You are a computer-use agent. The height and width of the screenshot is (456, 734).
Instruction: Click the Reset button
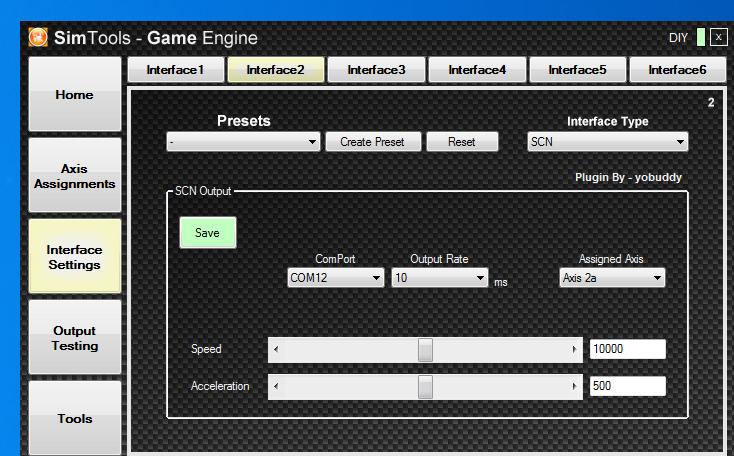coord(462,142)
